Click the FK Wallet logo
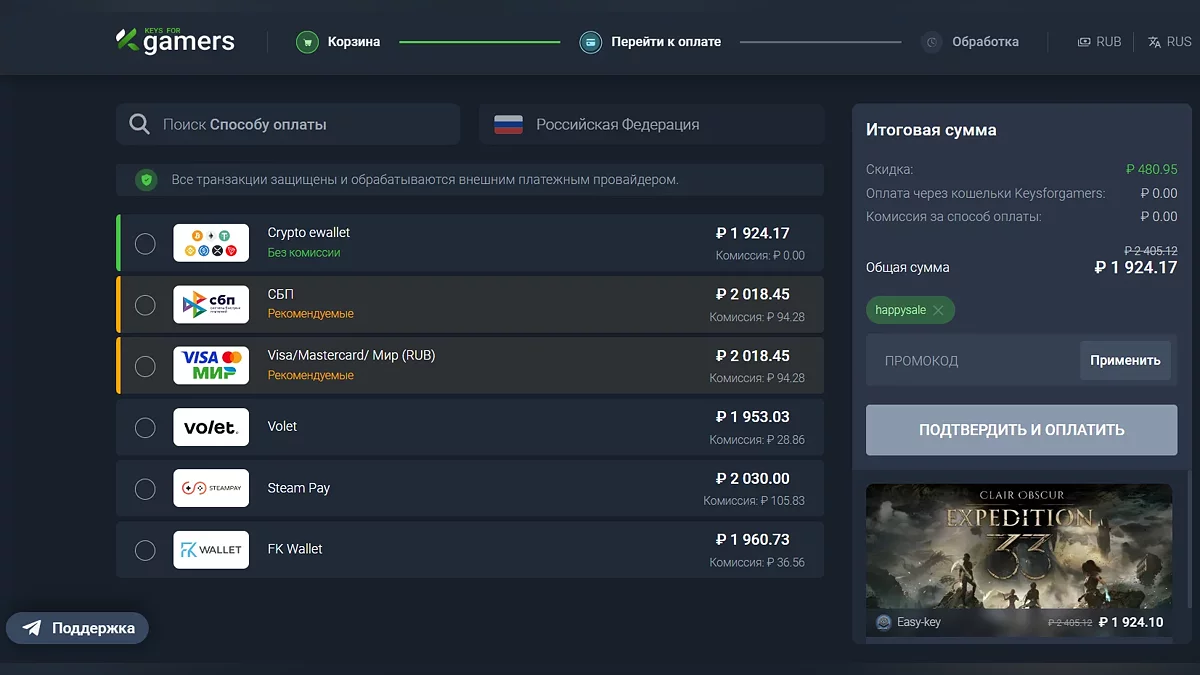Viewport: 1200px width, 675px height. (211, 549)
